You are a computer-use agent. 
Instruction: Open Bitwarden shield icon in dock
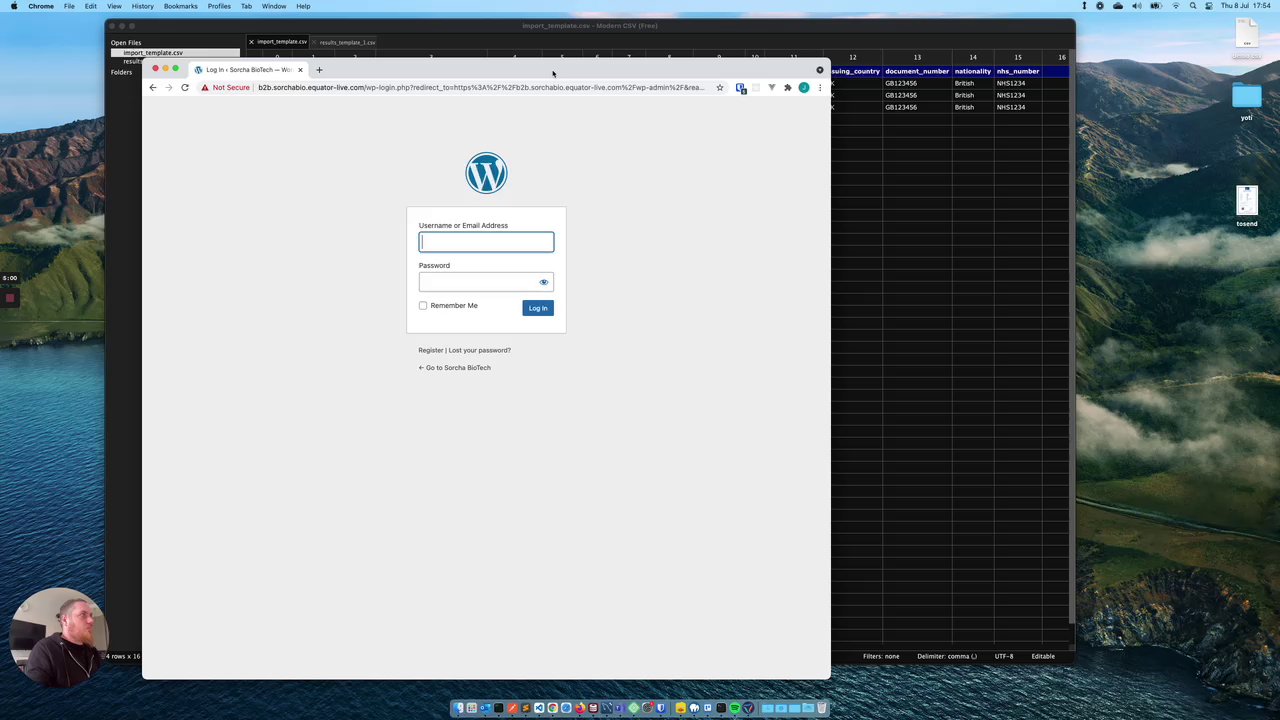click(x=661, y=708)
